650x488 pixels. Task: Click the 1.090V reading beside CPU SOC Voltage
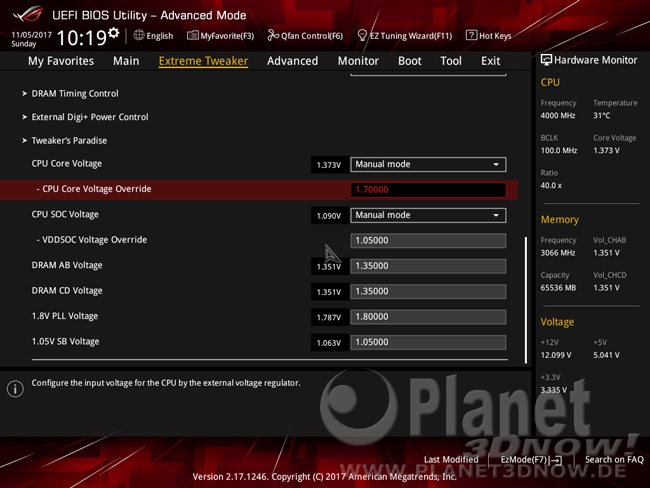(x=329, y=216)
